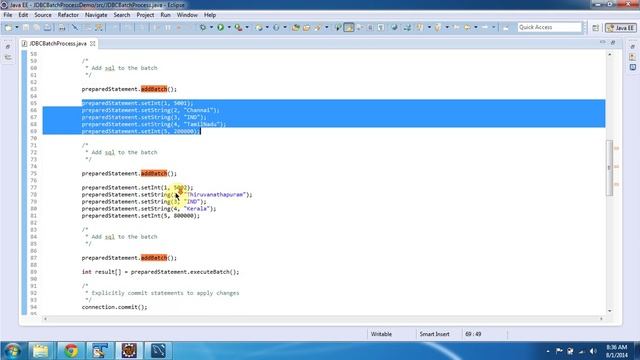640x360 pixels.
Task: Click the top overview ruler occurrence marker
Action: pos(616,148)
